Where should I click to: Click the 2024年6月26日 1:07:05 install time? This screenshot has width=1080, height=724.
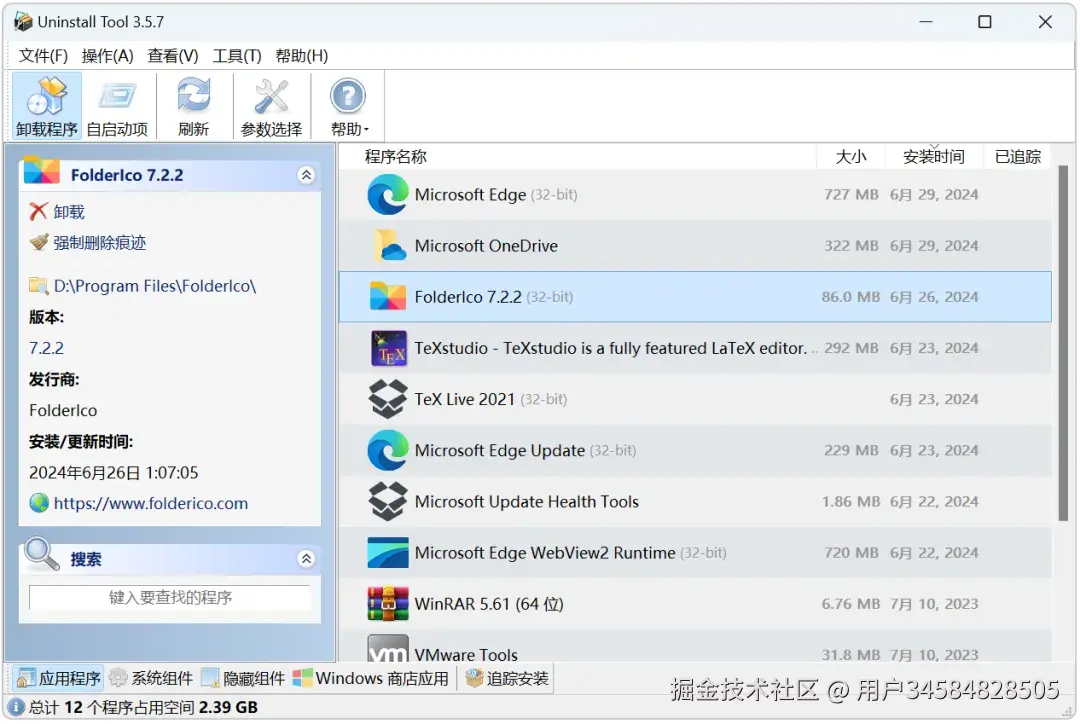tap(114, 473)
